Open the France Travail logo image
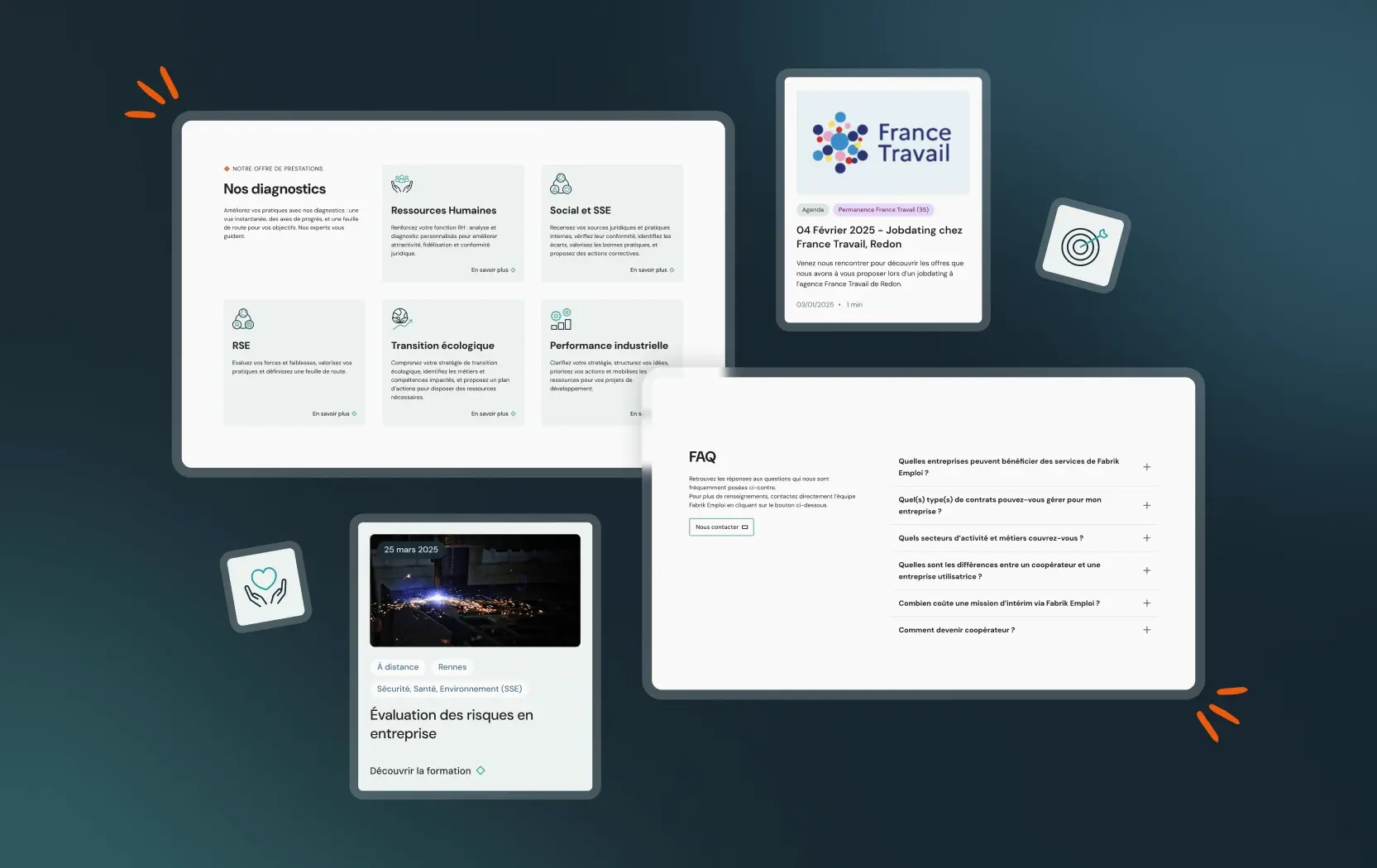 click(x=883, y=143)
